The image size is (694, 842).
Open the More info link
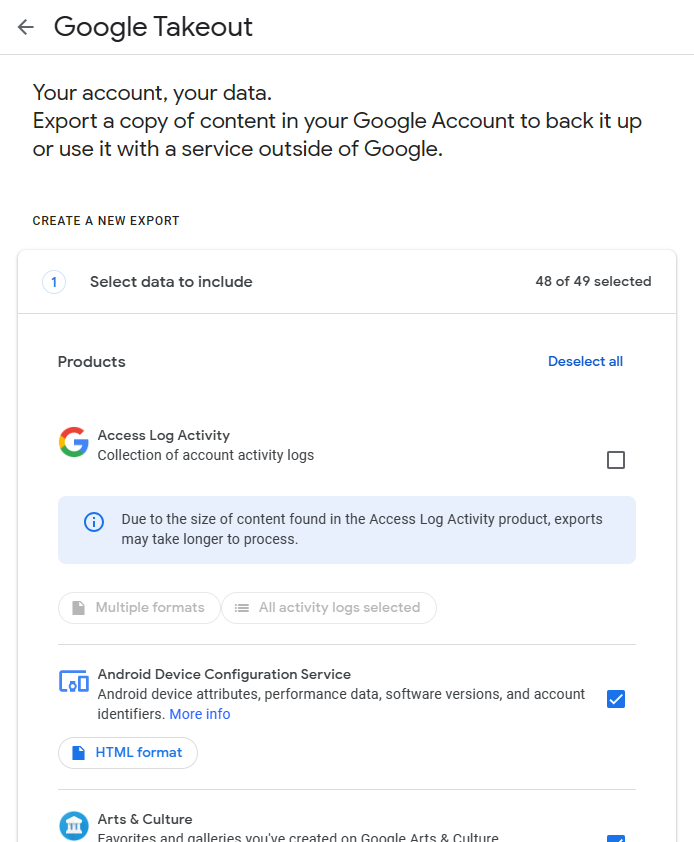[200, 714]
